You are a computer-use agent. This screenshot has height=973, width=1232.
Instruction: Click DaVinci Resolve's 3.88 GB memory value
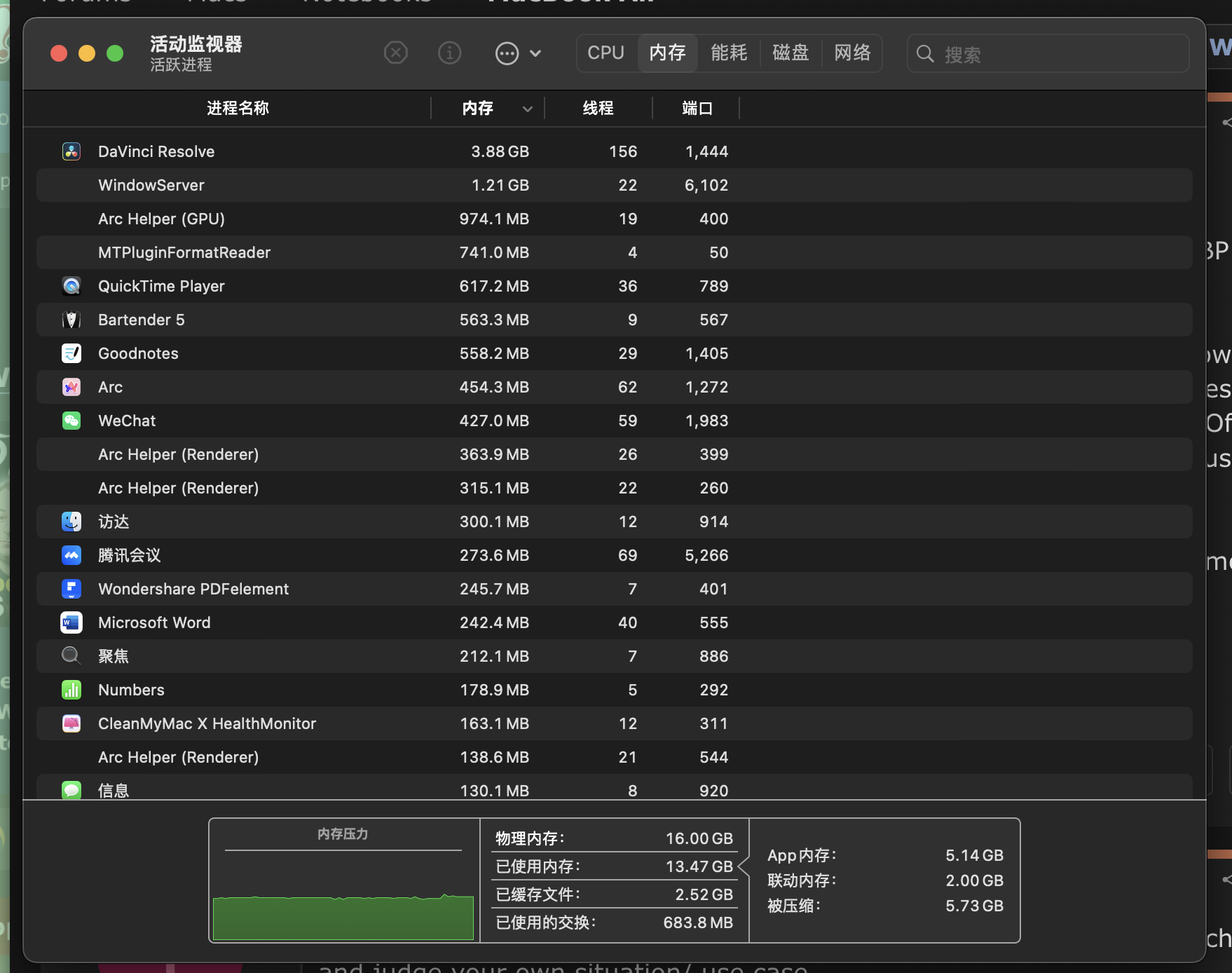[500, 151]
